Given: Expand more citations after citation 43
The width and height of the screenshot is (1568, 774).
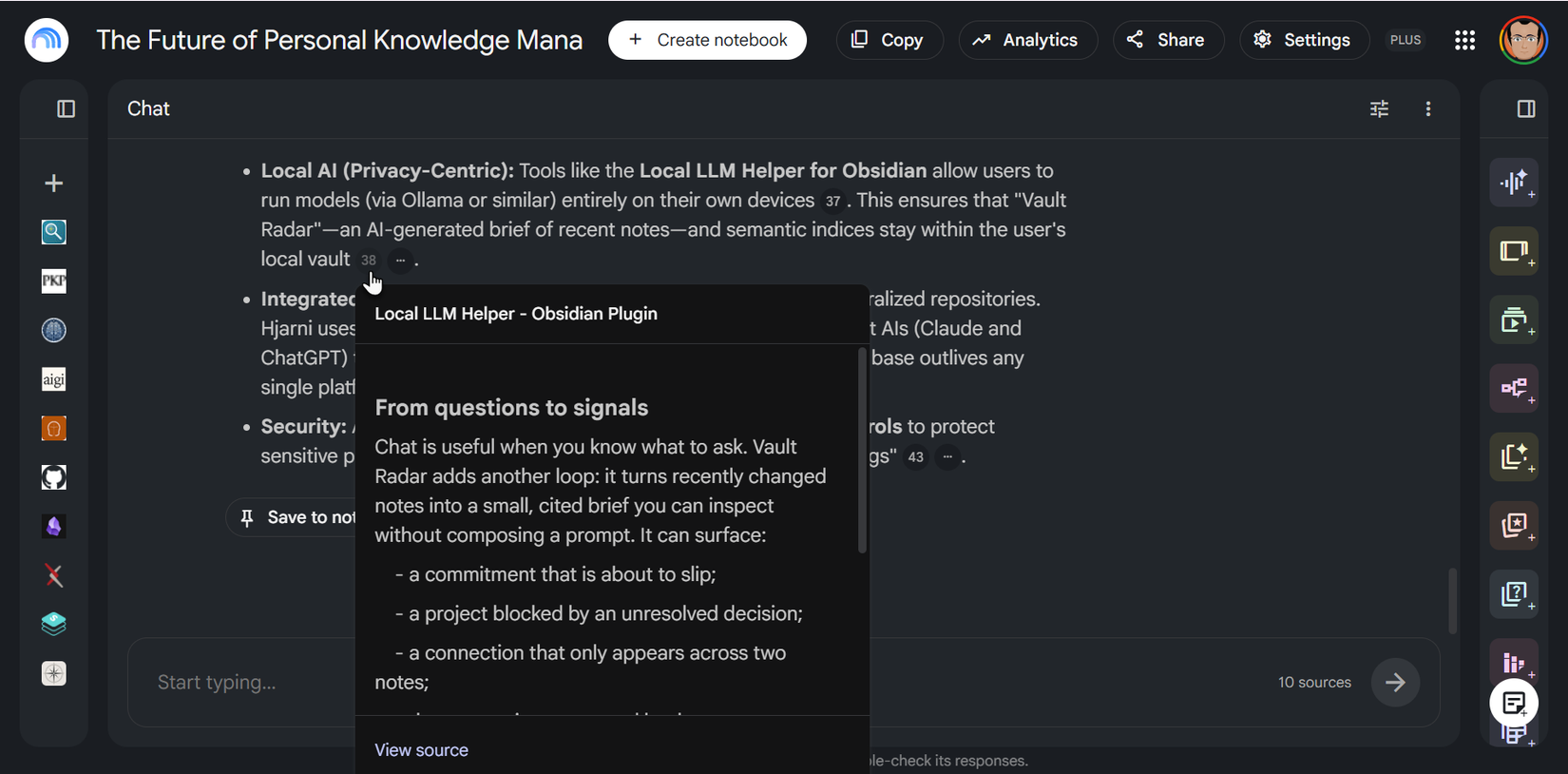Looking at the screenshot, I should [947, 457].
